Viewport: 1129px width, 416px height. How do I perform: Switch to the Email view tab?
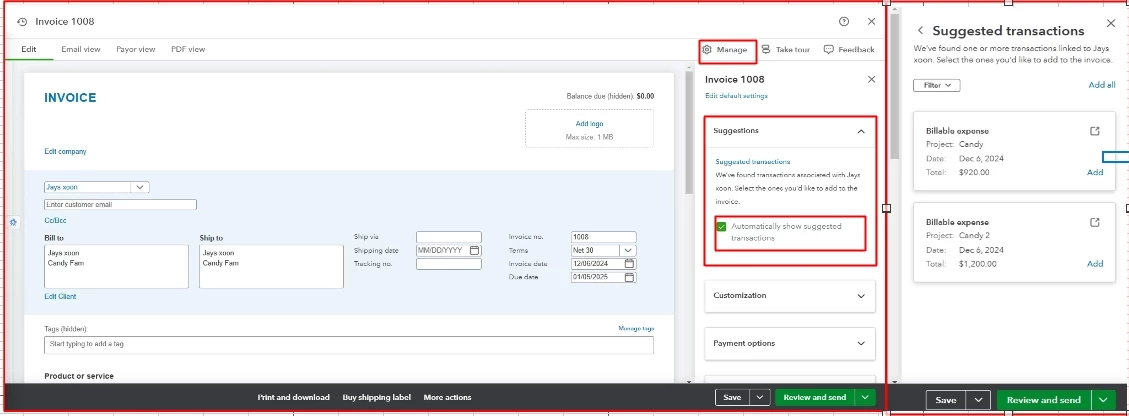81,50
